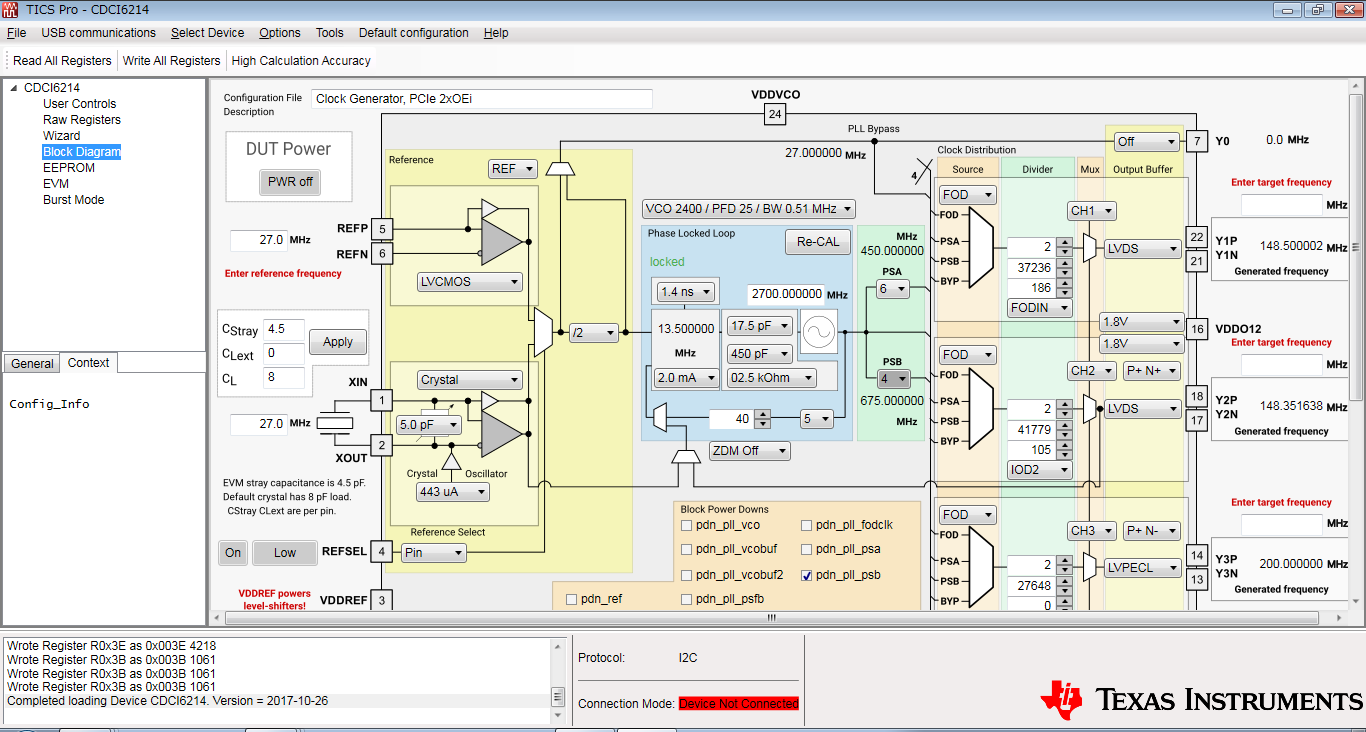Screen dimensions: 1366x732
Task: Click the LVCMOS reference buffer amplifier triangle
Action: click(503, 240)
